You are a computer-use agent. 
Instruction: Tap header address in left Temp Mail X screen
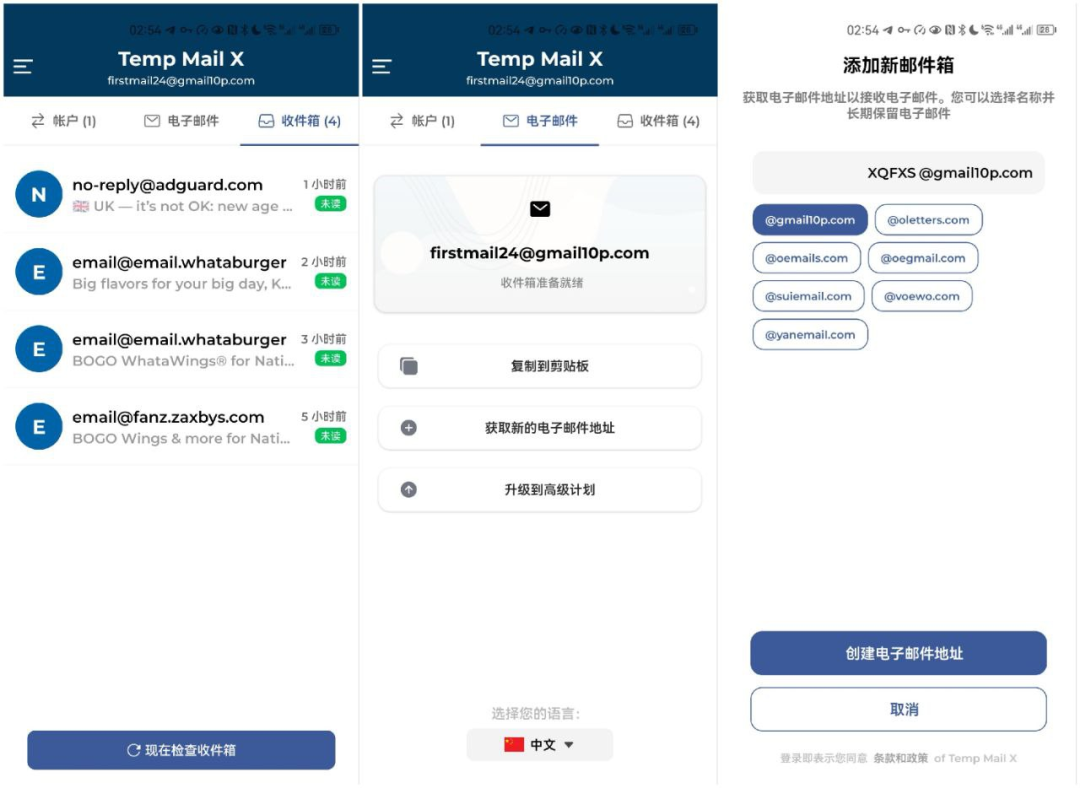tap(181, 81)
